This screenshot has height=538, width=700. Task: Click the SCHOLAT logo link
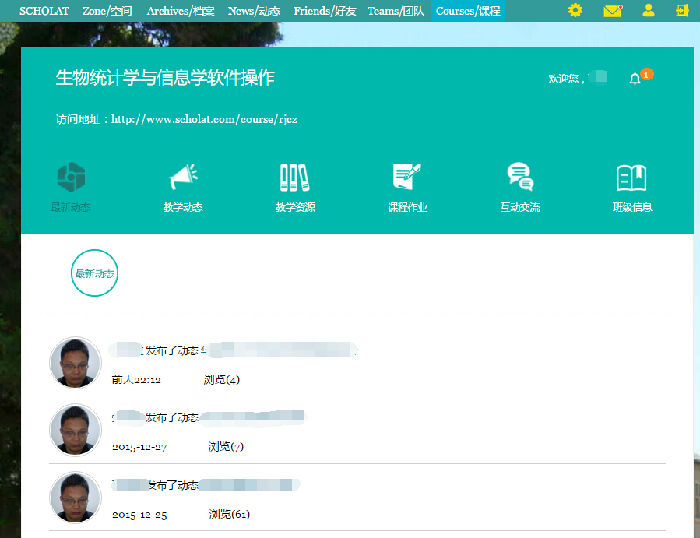point(44,11)
